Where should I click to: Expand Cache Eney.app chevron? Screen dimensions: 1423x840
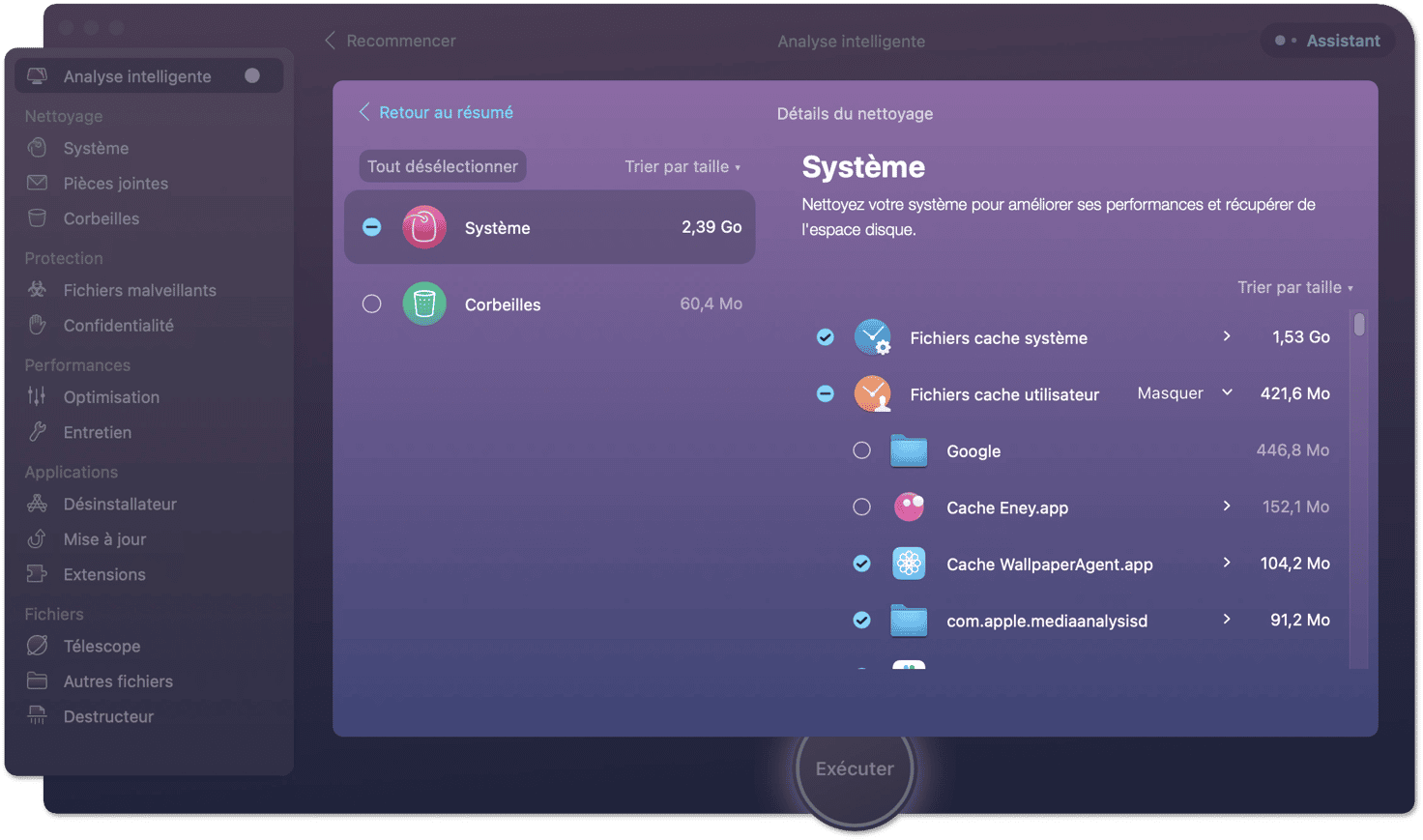pyautogui.click(x=1227, y=507)
